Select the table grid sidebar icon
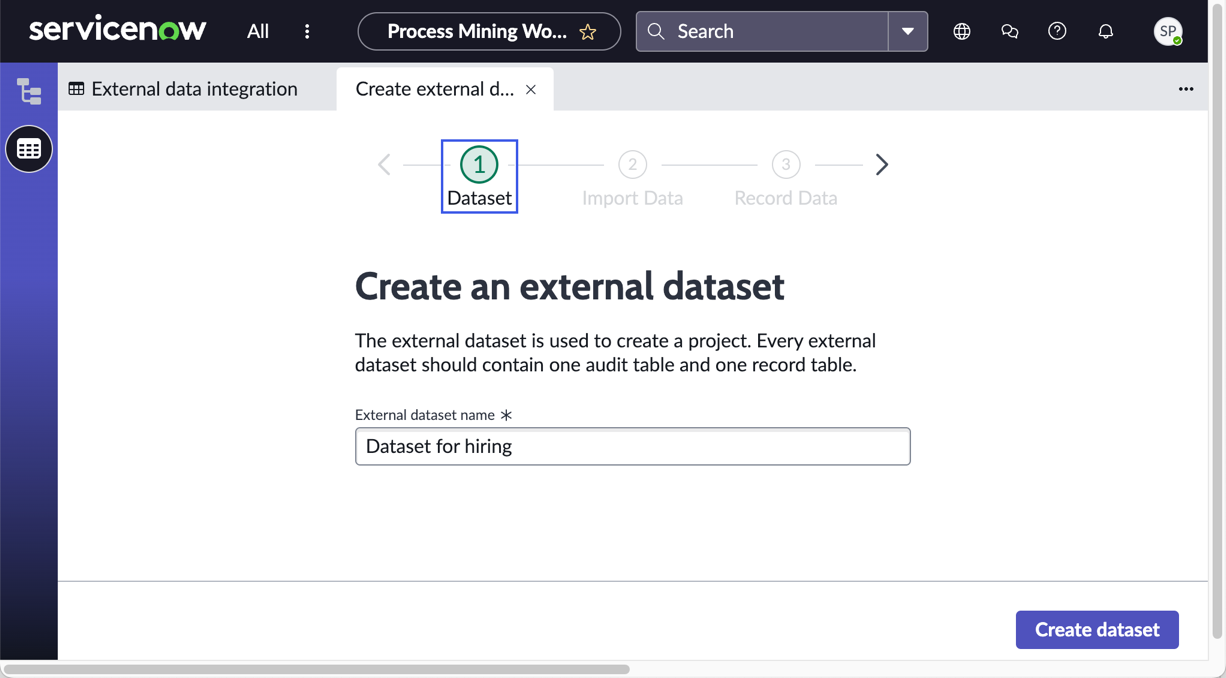This screenshot has width=1226, height=678. pyautogui.click(x=29, y=149)
